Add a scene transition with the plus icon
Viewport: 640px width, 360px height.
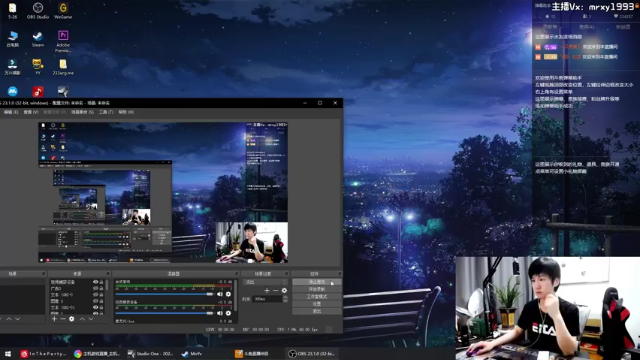[x=267, y=291]
